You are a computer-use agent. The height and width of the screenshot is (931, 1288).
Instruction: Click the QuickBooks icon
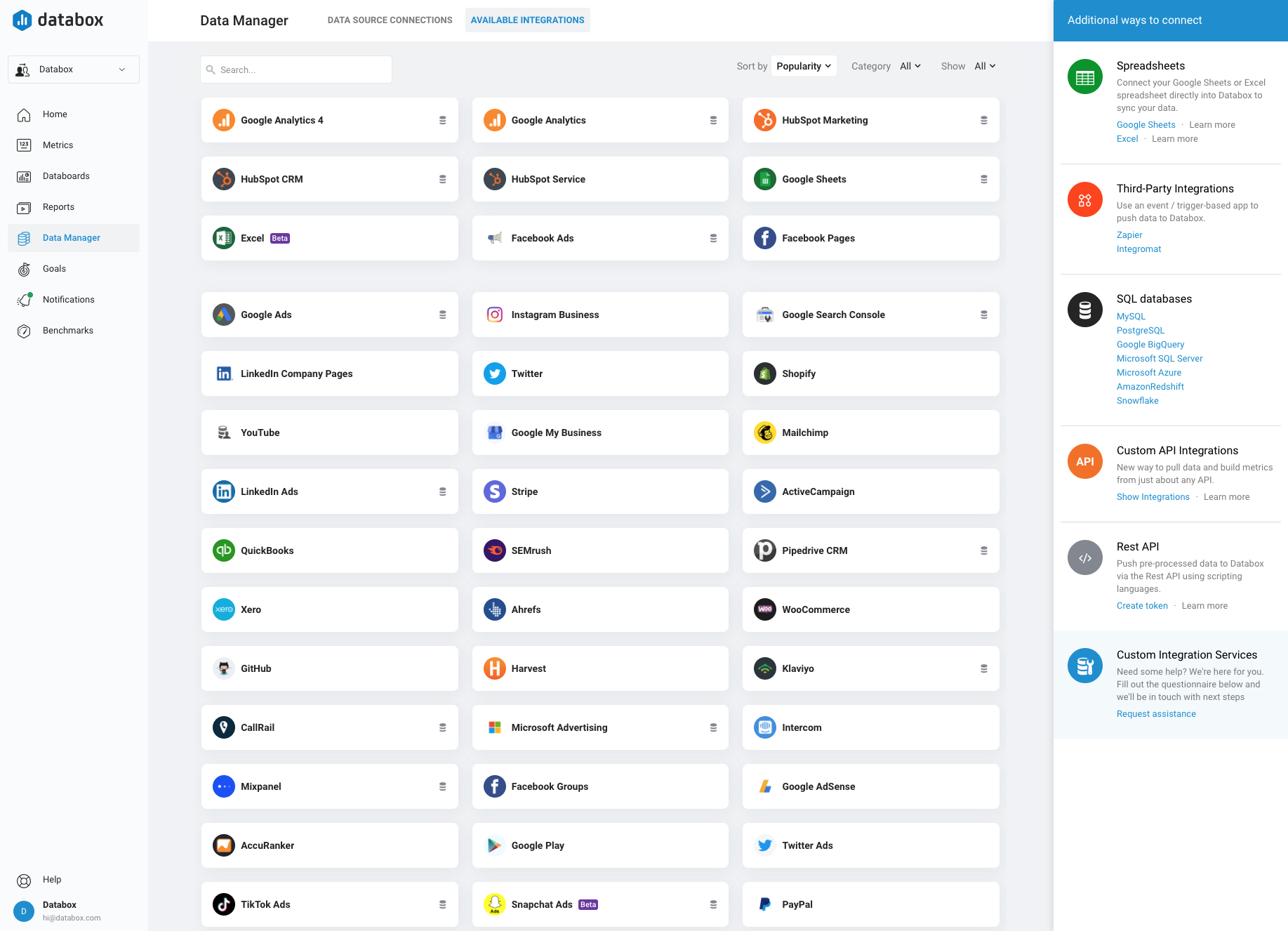[224, 550]
